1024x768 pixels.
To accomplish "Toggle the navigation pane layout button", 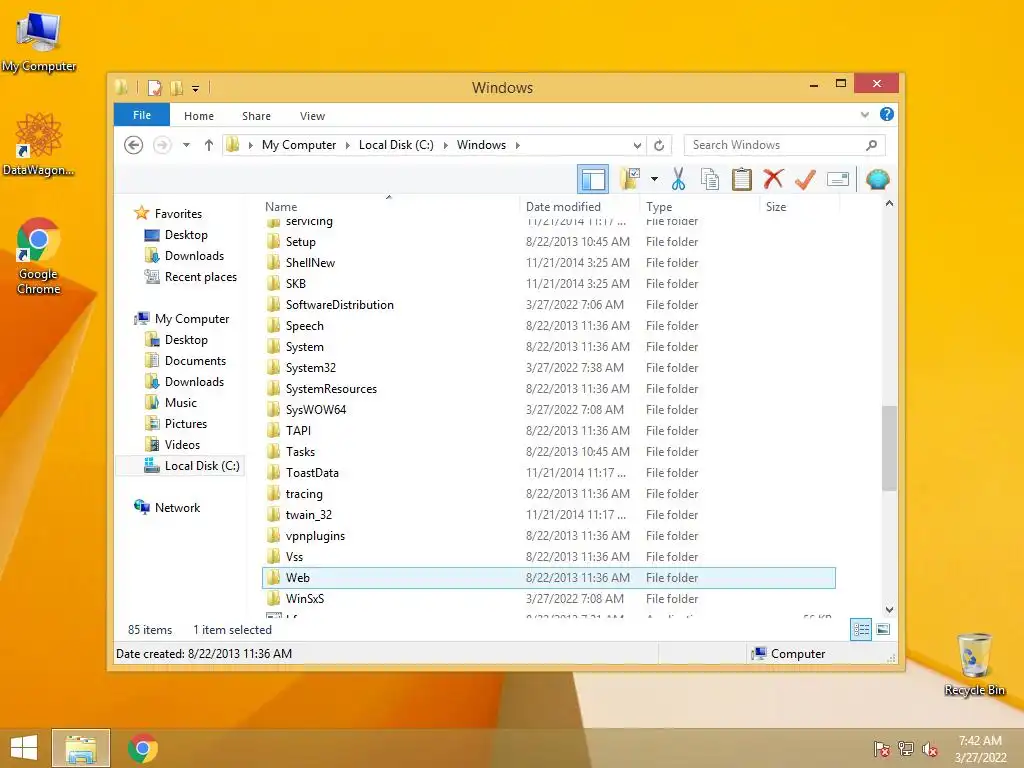I will (x=593, y=179).
